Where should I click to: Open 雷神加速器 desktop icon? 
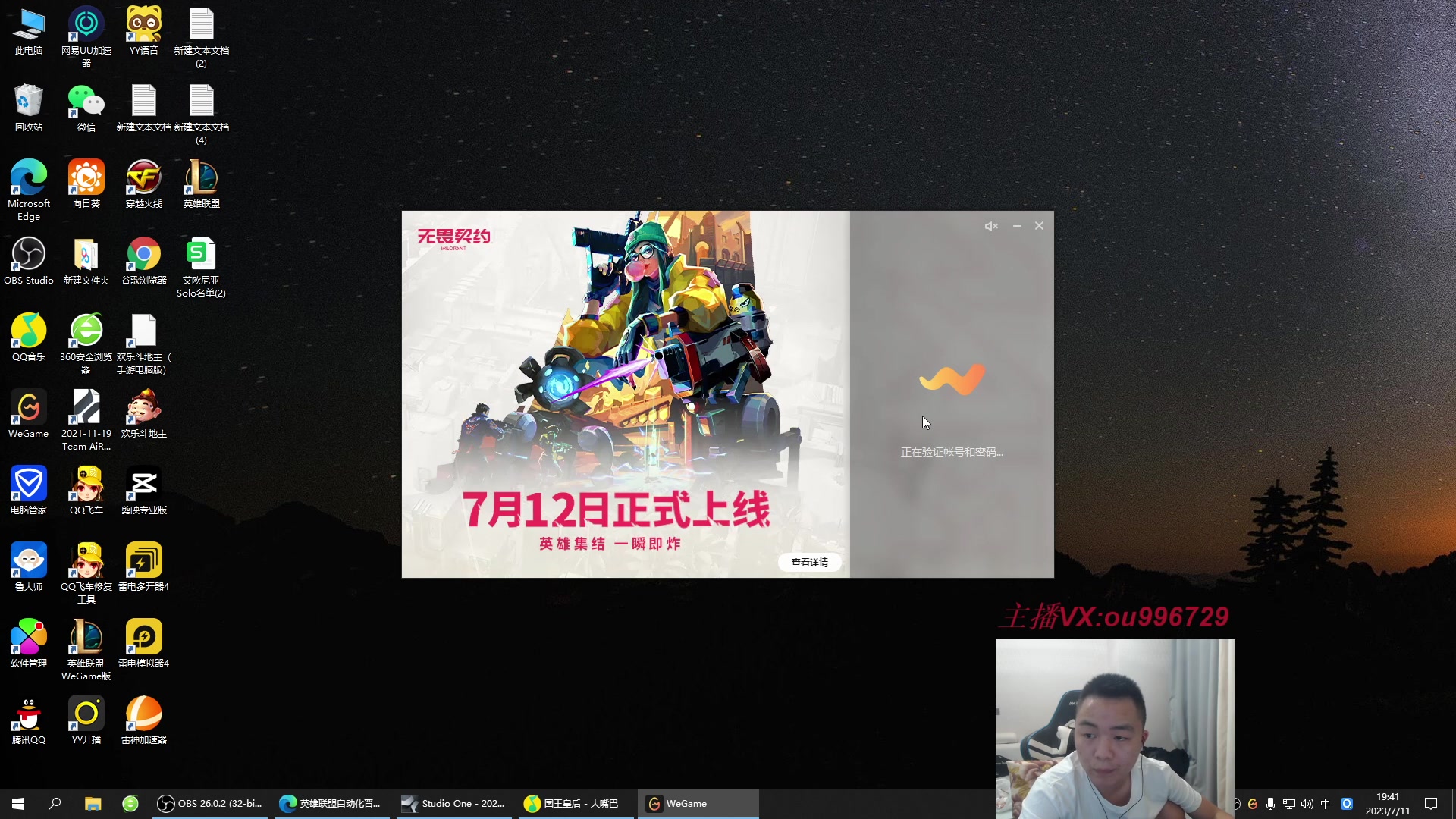(143, 713)
